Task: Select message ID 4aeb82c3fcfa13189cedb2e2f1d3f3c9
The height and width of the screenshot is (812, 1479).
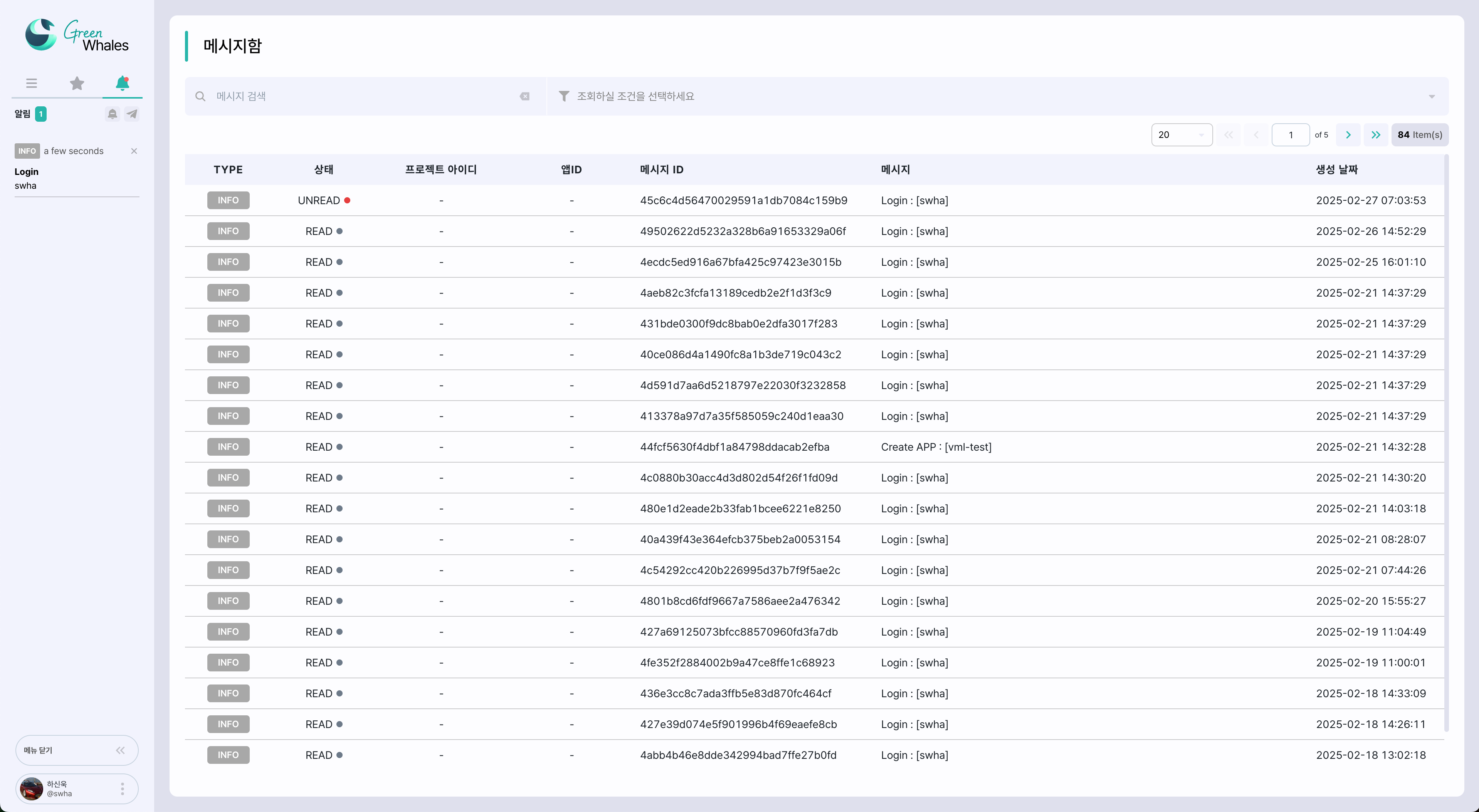Action: 736,293
